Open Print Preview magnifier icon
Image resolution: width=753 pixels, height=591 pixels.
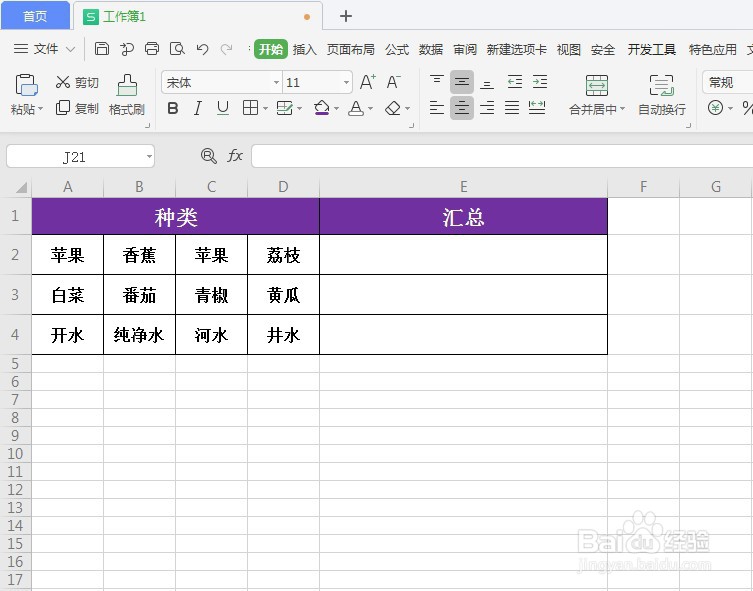coord(177,48)
